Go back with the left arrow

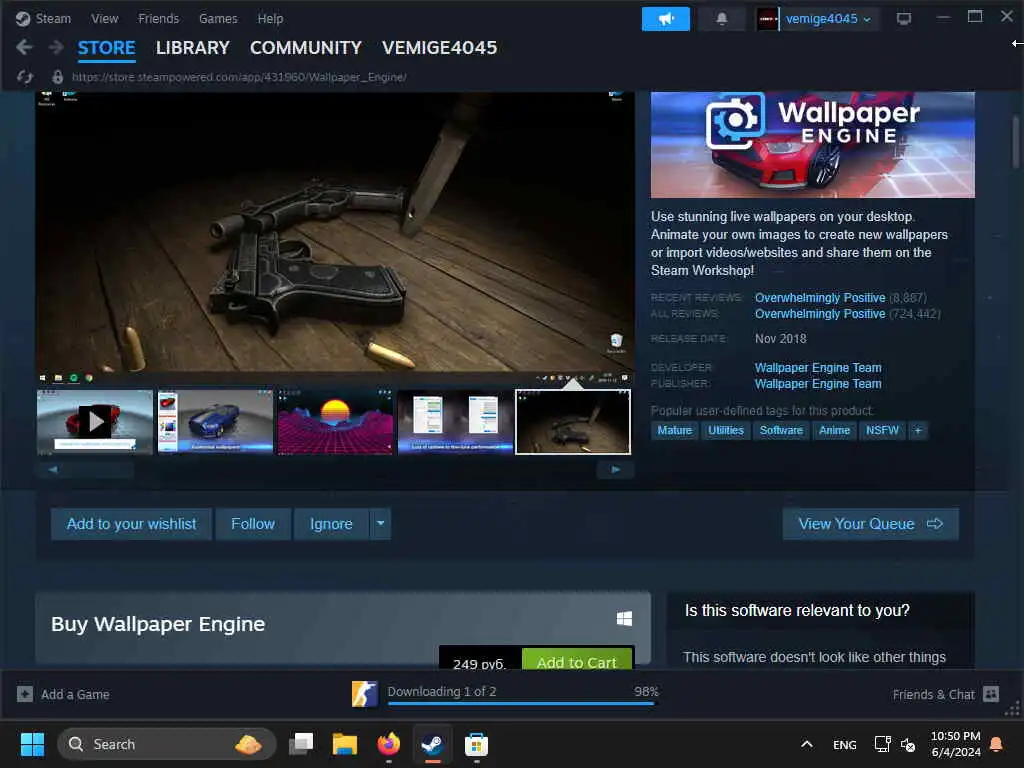pos(24,47)
